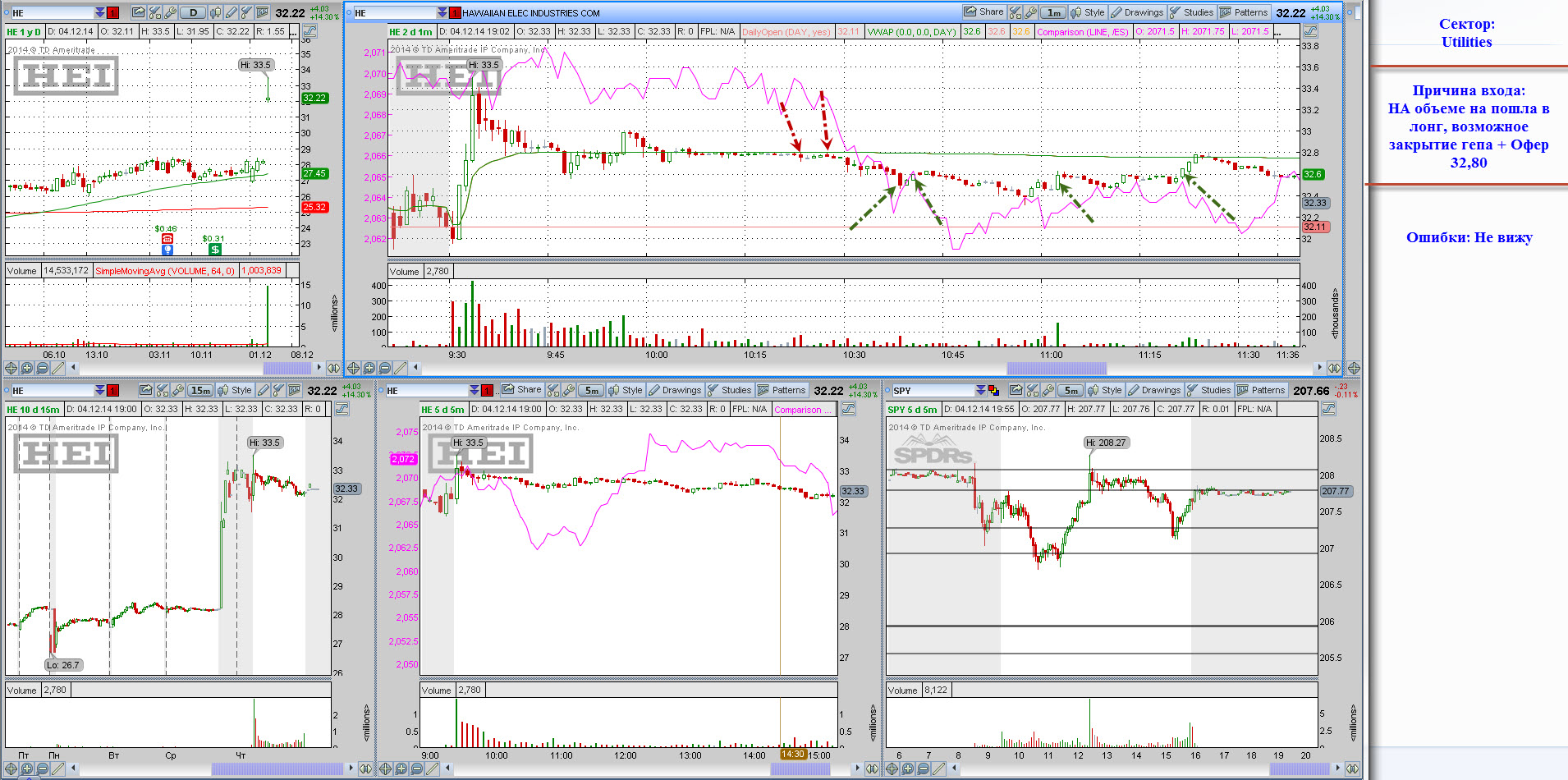This screenshot has width=1568, height=780.
Task: Click share icon on daily HE chart
Action: [138, 12]
